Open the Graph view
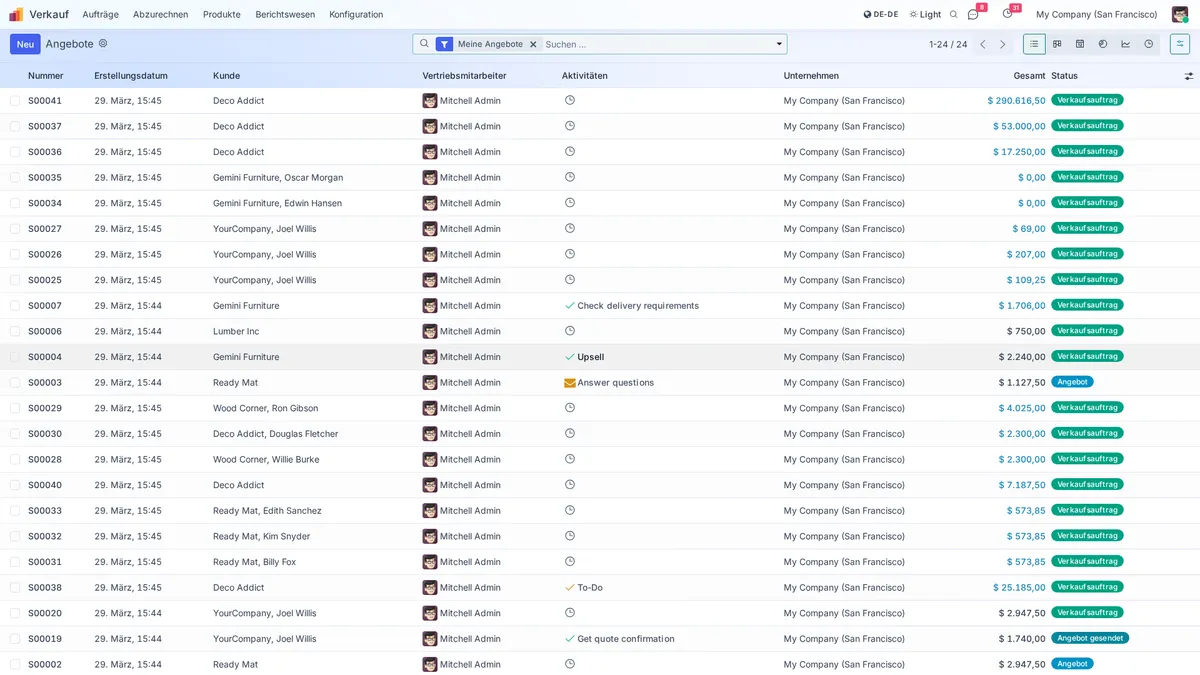The width and height of the screenshot is (1200, 675). pyautogui.click(x=1126, y=44)
